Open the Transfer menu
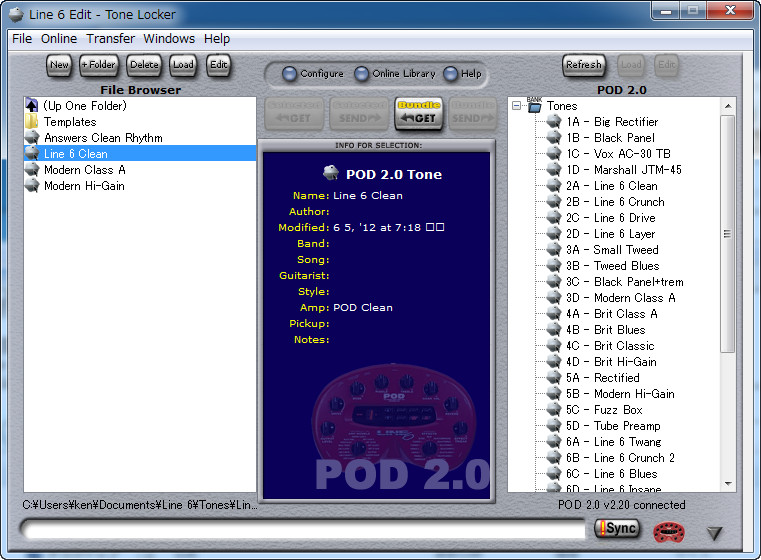The image size is (761, 560). pos(110,39)
